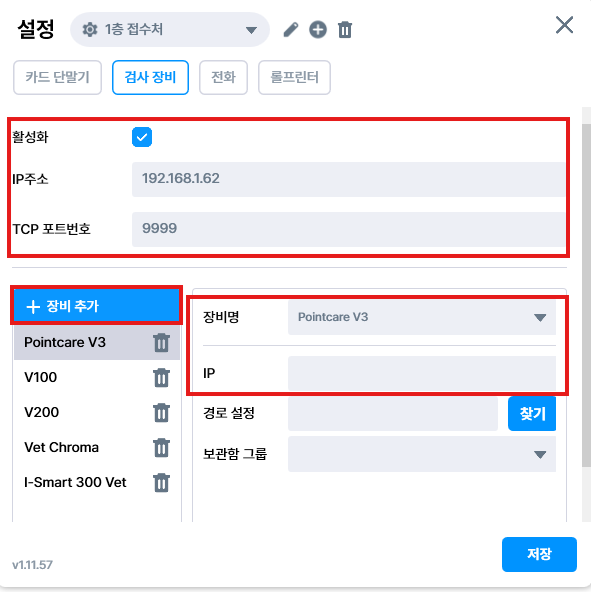Click the 장비 추가 button
This screenshot has height=592, width=591.
pyautogui.click(x=97, y=306)
